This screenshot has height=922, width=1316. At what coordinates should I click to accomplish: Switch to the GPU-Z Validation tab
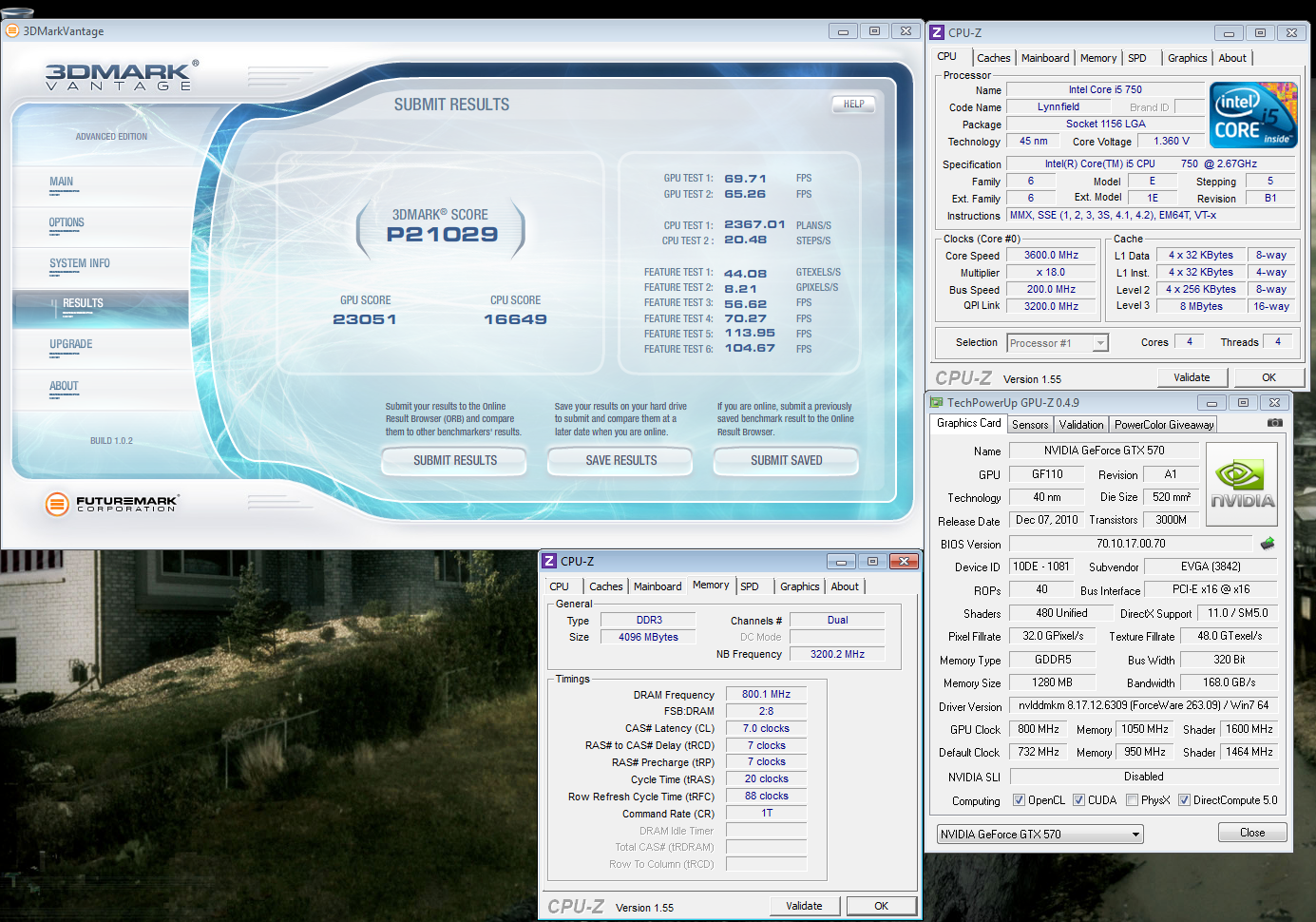1081,425
